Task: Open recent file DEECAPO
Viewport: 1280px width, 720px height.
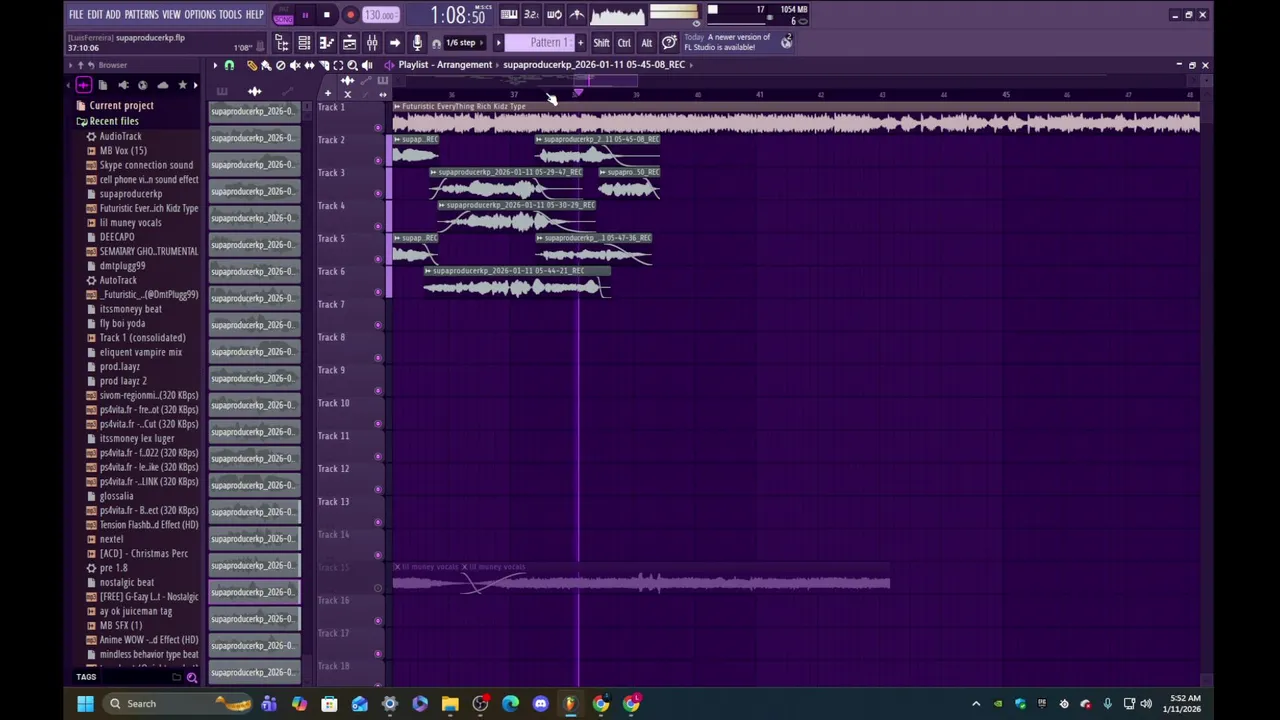Action: (116, 237)
